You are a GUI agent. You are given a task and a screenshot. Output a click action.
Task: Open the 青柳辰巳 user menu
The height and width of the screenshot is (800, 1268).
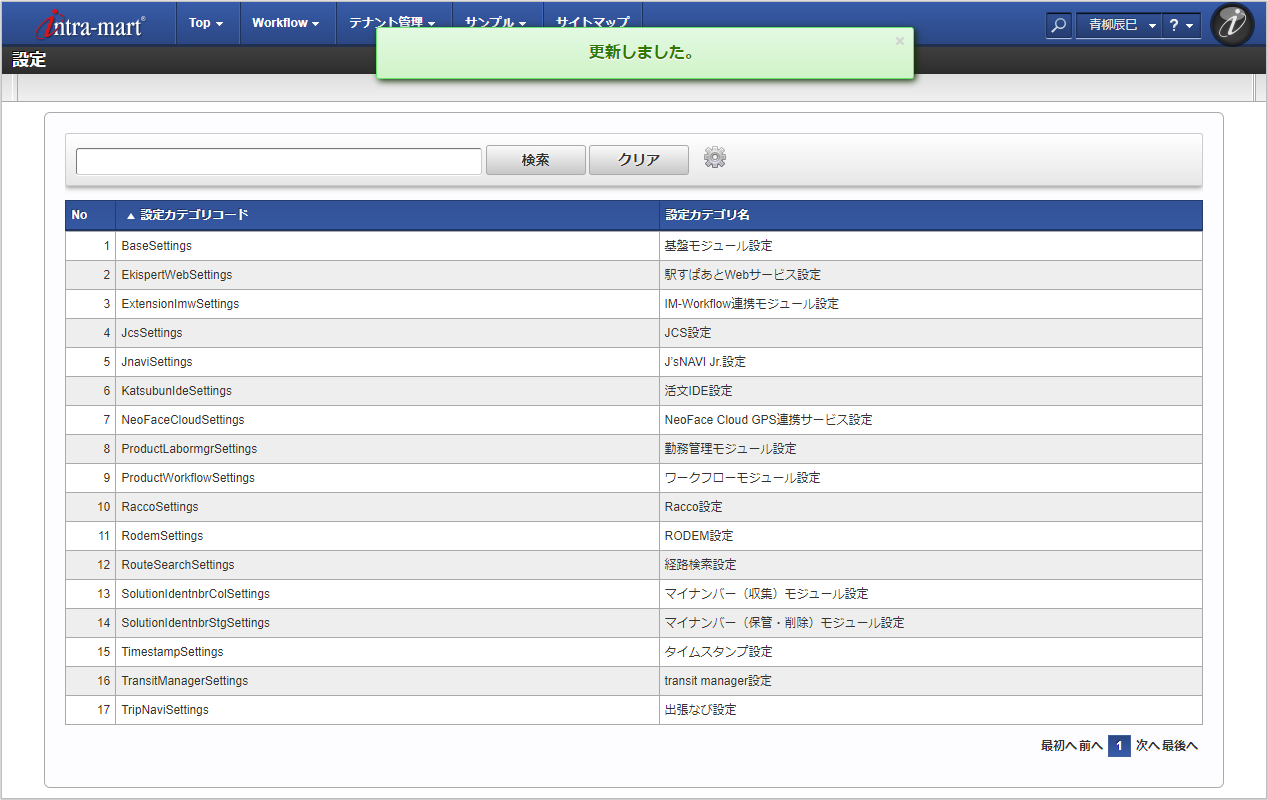pos(1118,25)
